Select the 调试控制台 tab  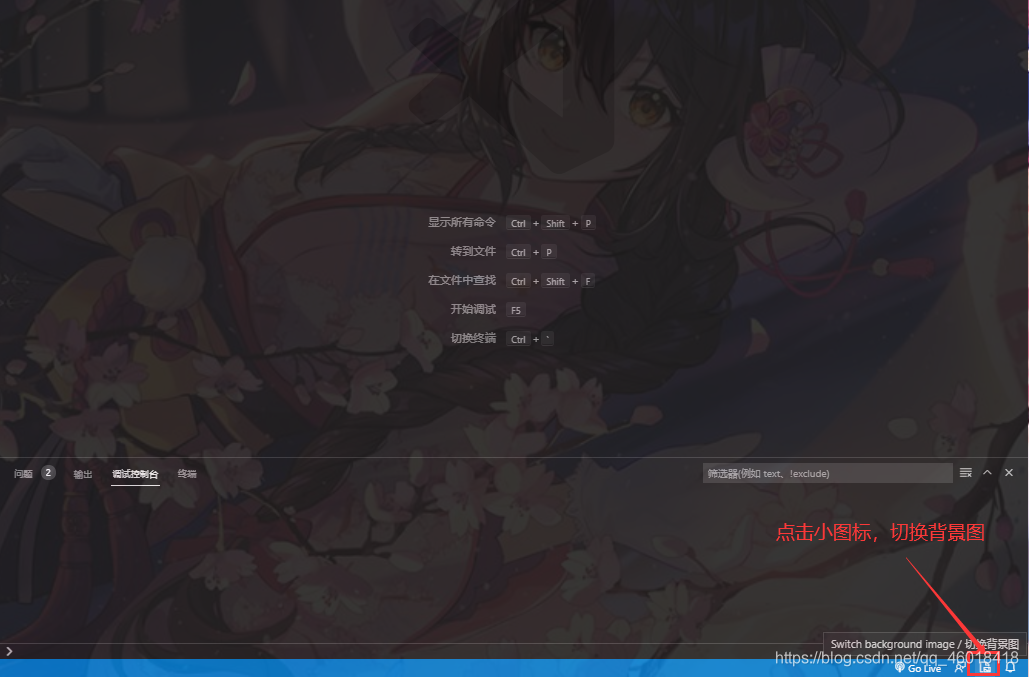(135, 474)
